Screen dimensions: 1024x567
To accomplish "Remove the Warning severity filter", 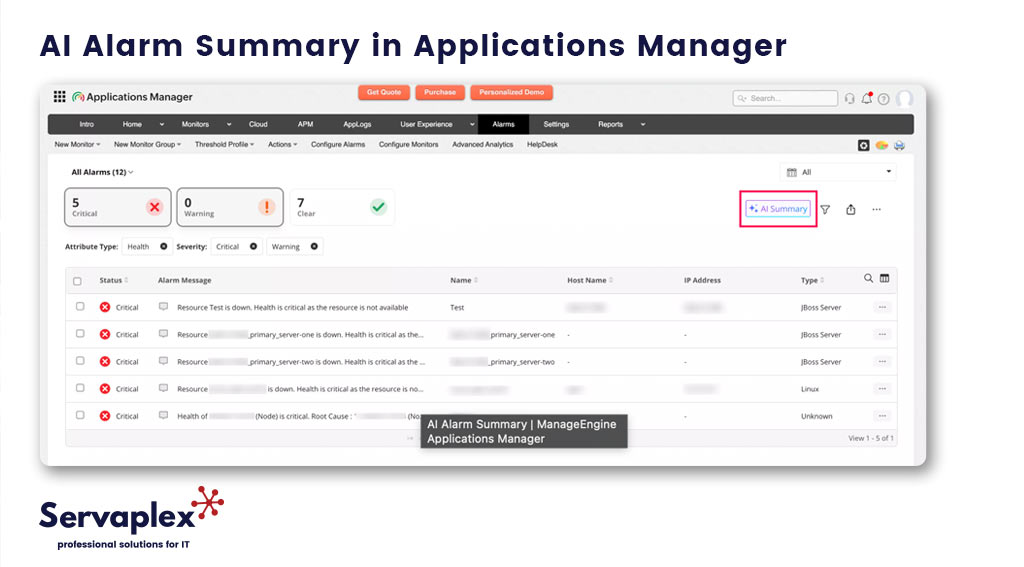I will (314, 246).
